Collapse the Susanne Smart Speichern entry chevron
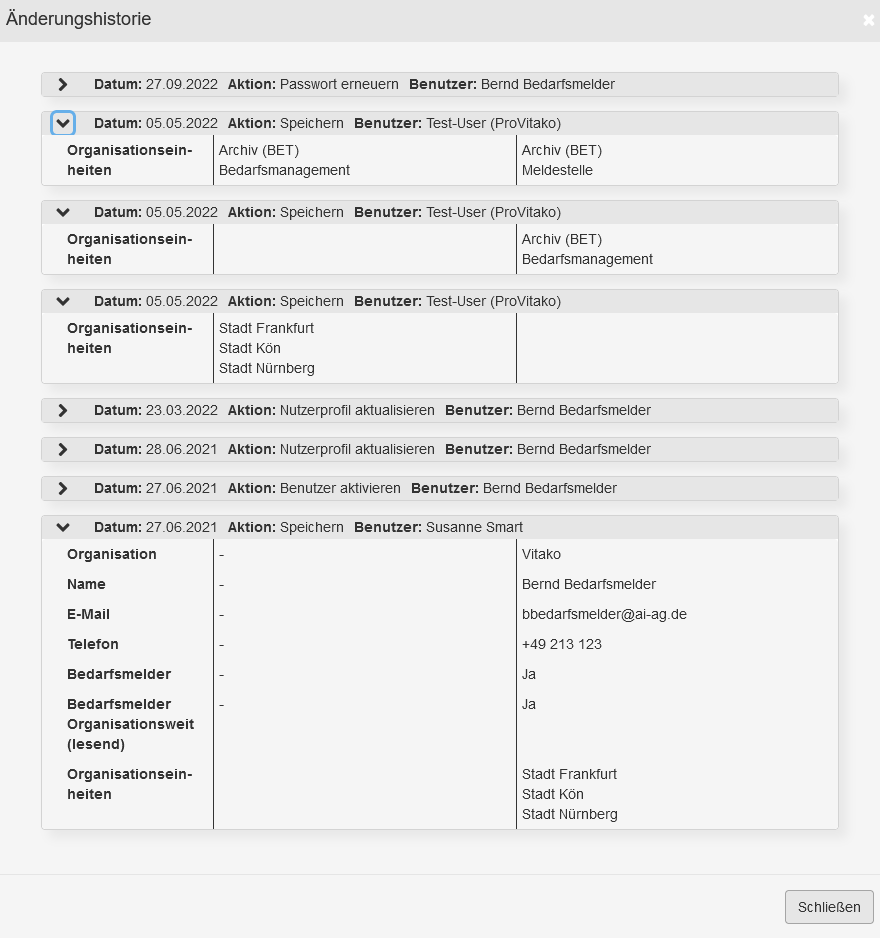Viewport: 880px width, 938px height. tap(63, 528)
